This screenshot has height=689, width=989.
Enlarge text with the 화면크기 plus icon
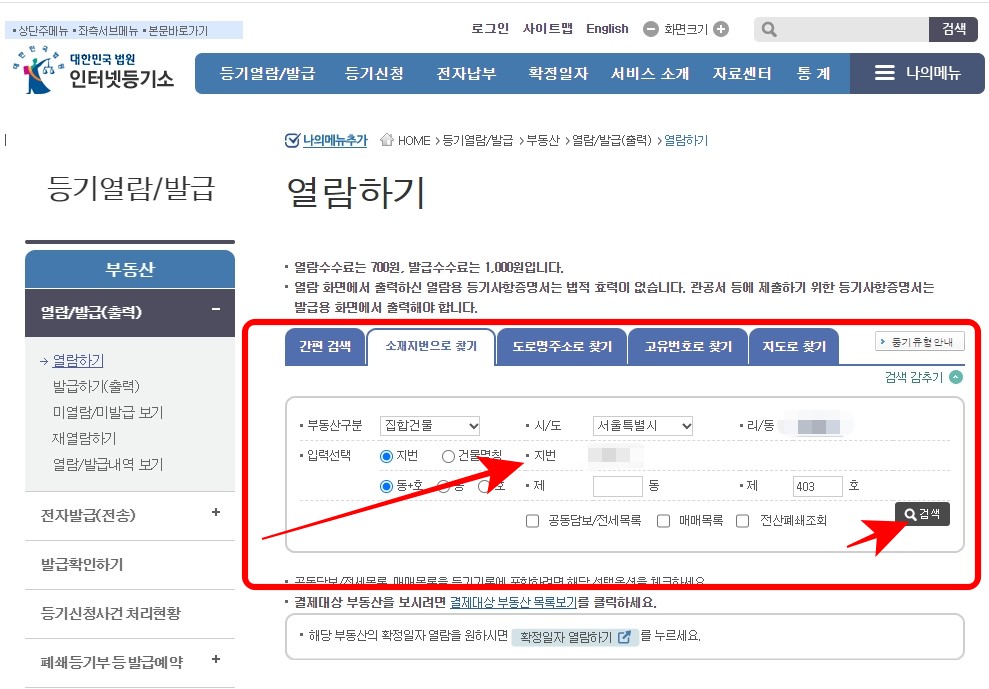(723, 29)
